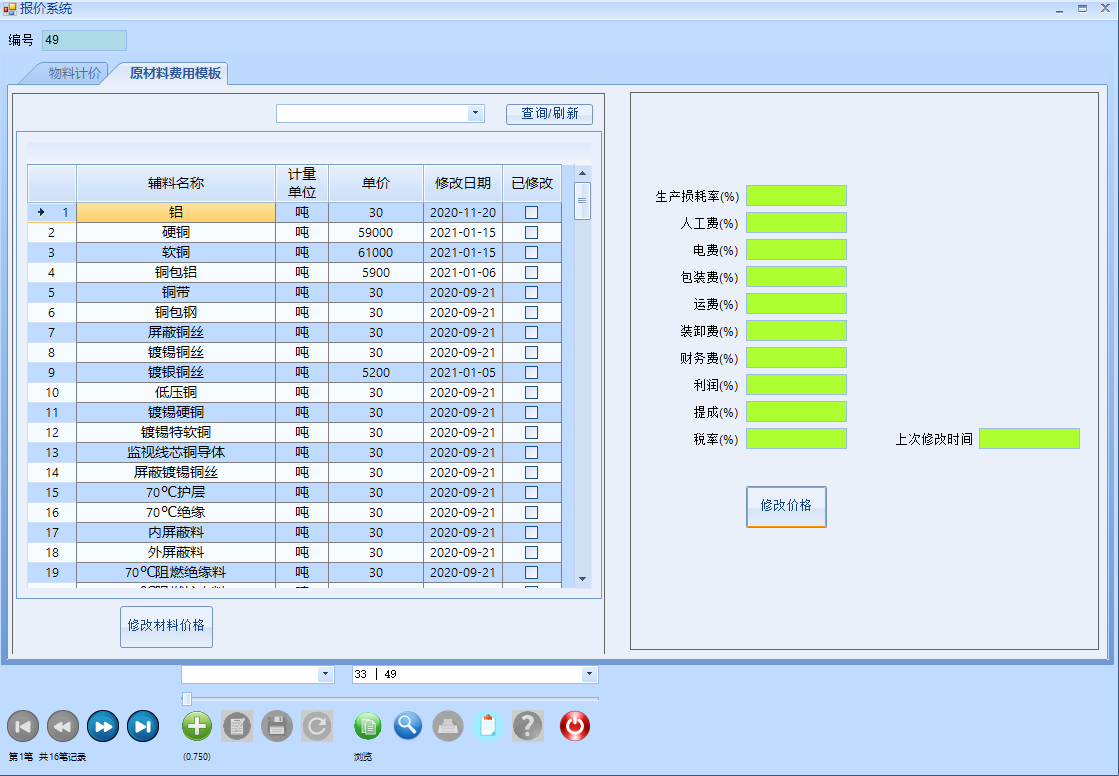Open the dropdown next to 查询/刷新
The image size is (1119, 776).
(476, 114)
